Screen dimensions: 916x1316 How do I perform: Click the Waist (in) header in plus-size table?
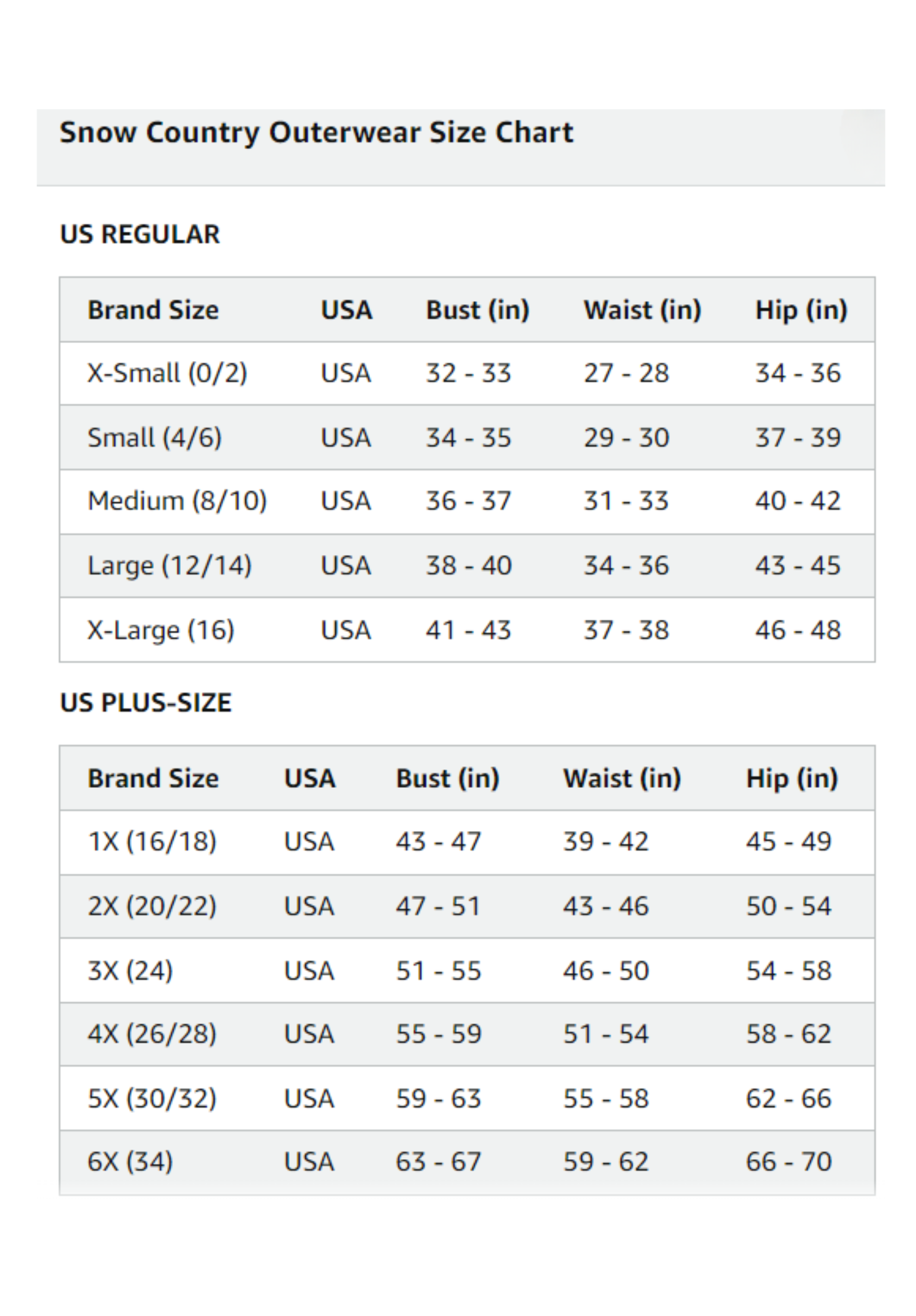tap(622, 778)
